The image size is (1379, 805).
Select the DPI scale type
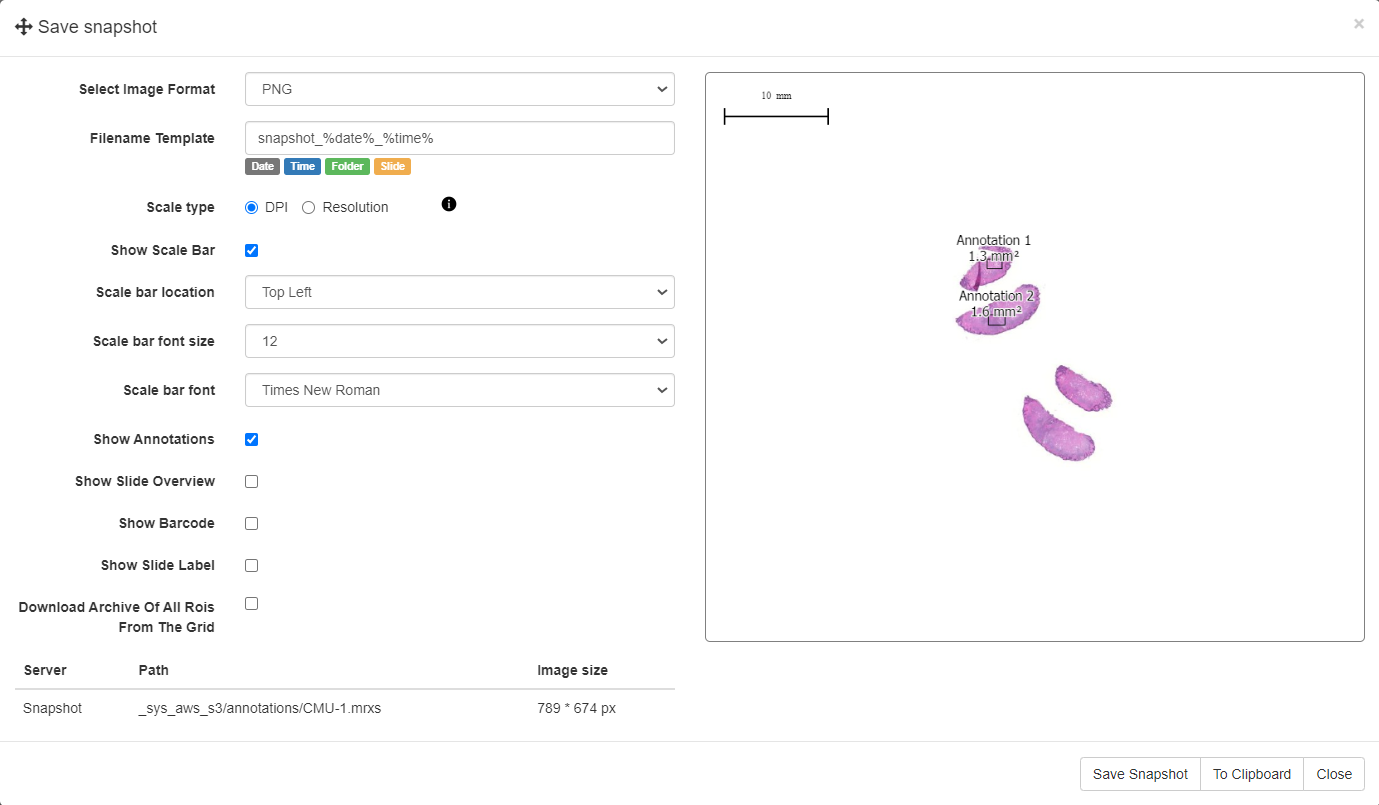tap(252, 208)
